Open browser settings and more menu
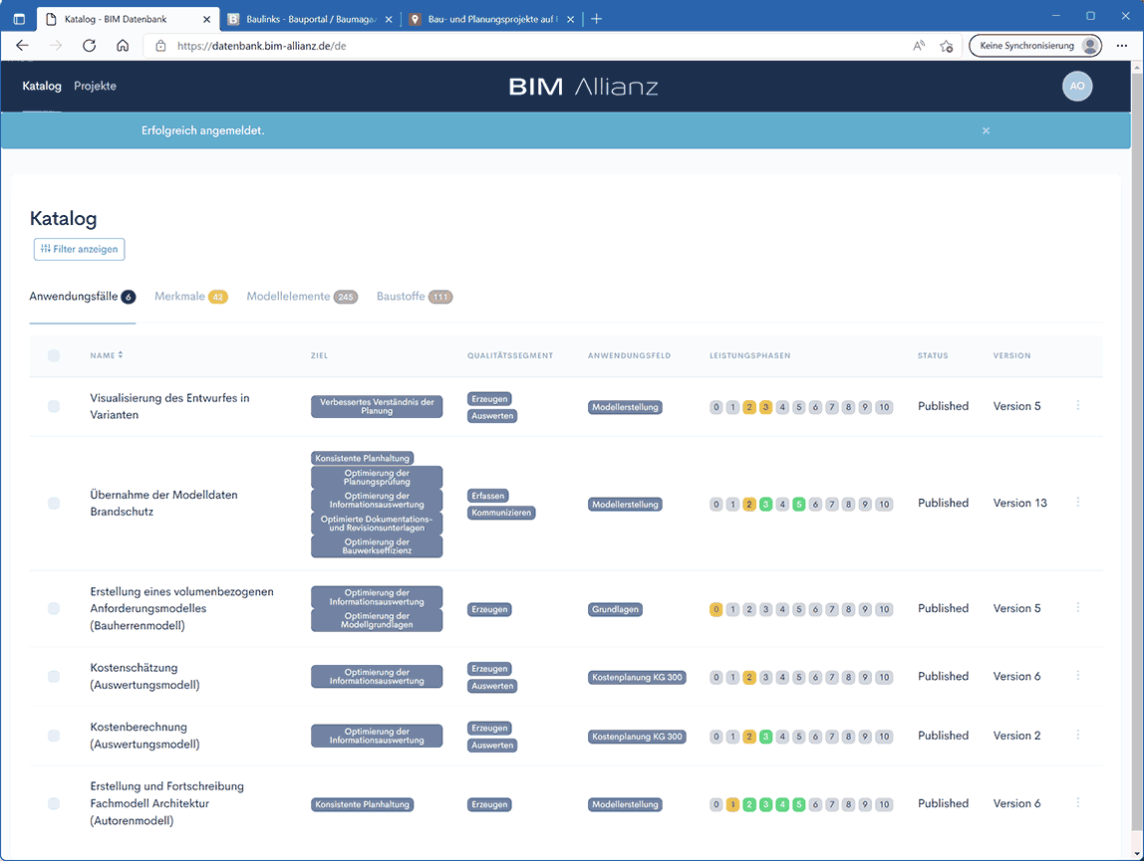 [x=1121, y=46]
